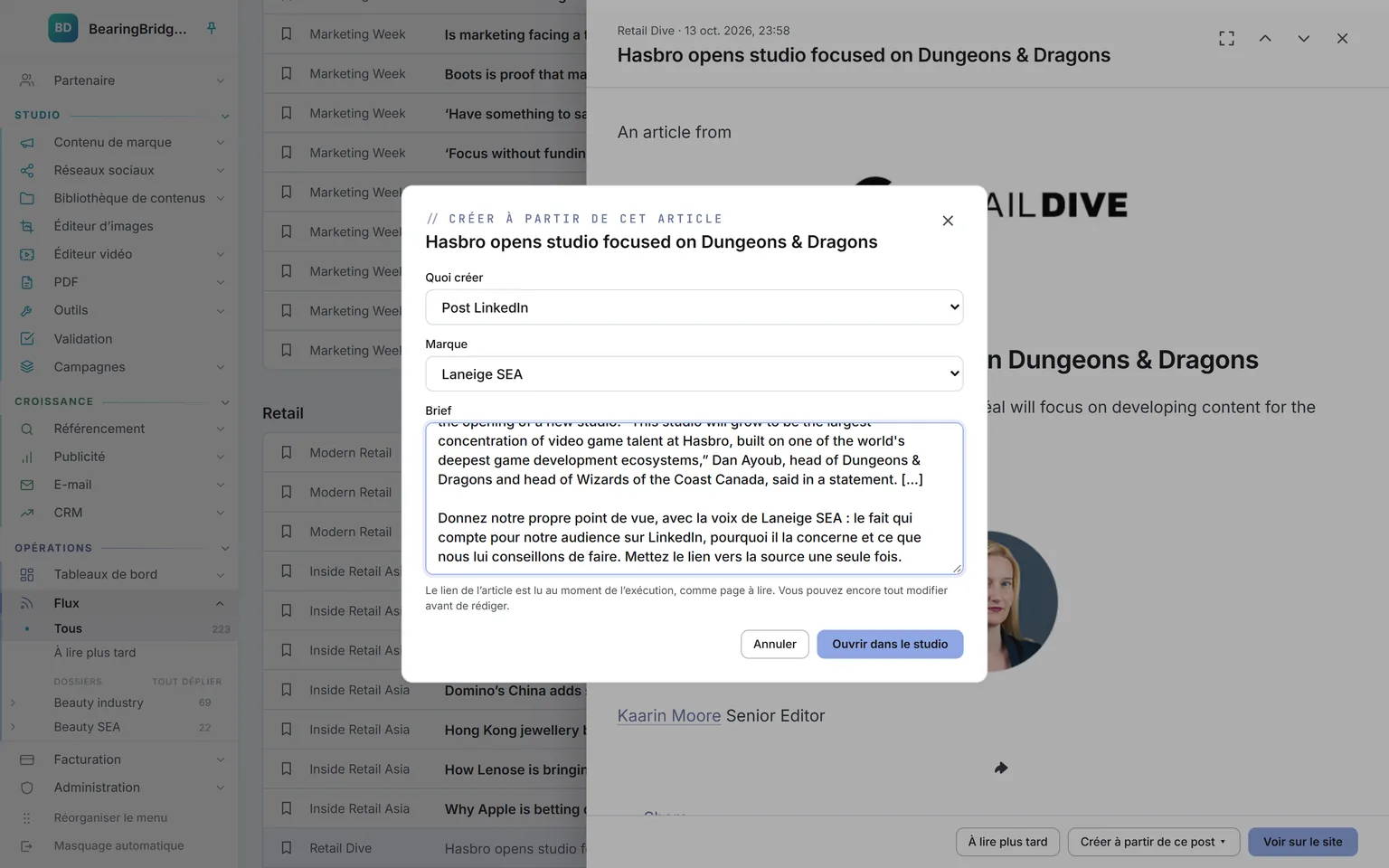Collapse the STUDIO section

225,116
